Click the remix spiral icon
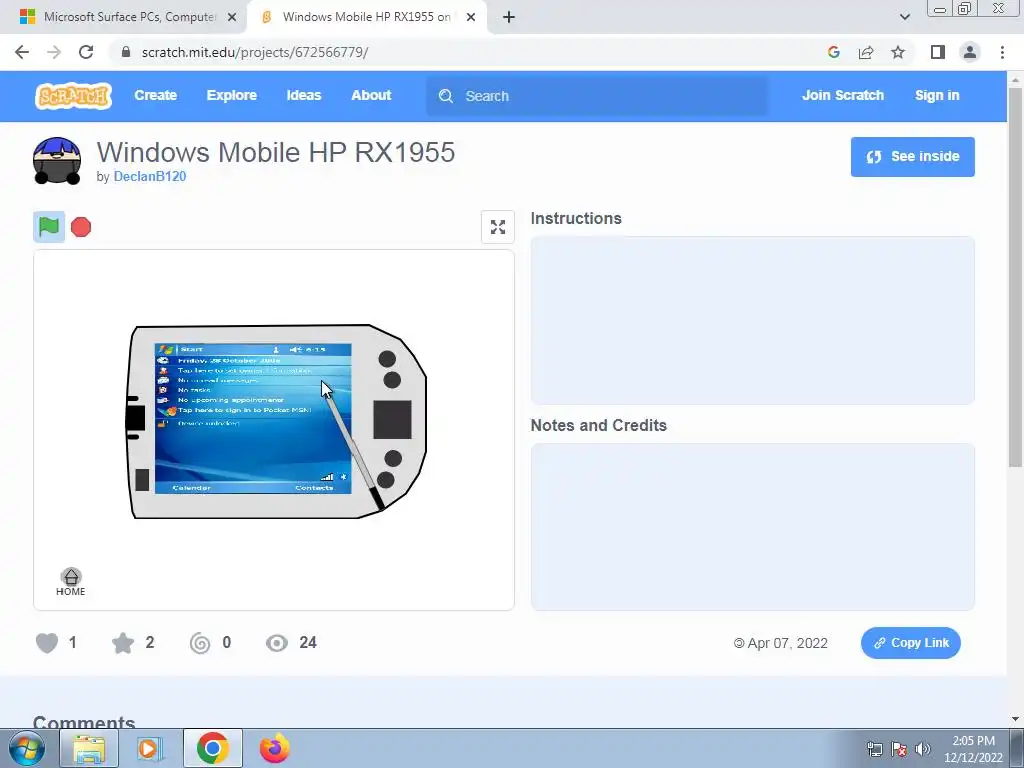1024x768 pixels. [x=200, y=643]
